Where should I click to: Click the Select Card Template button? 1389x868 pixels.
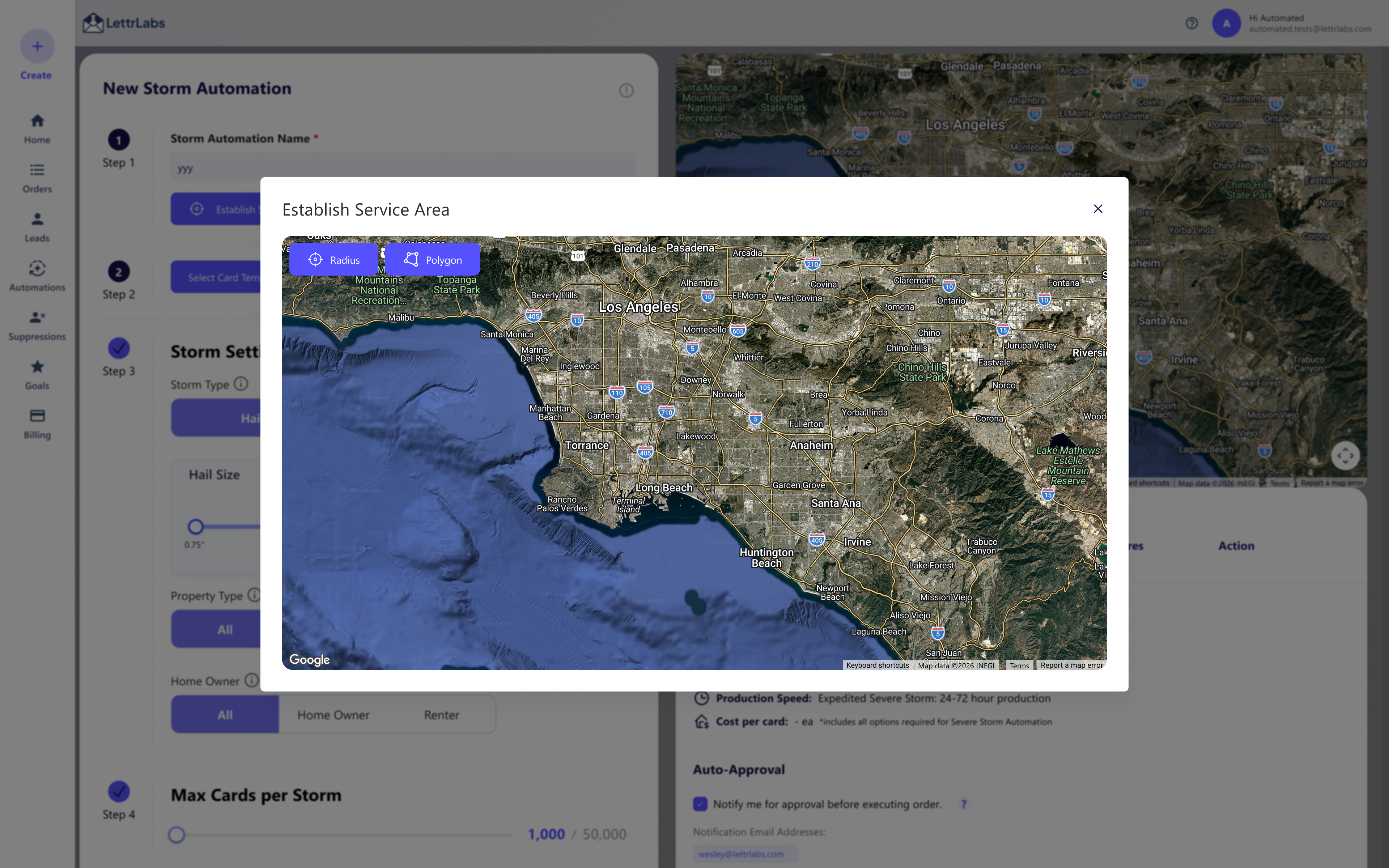click(x=216, y=277)
